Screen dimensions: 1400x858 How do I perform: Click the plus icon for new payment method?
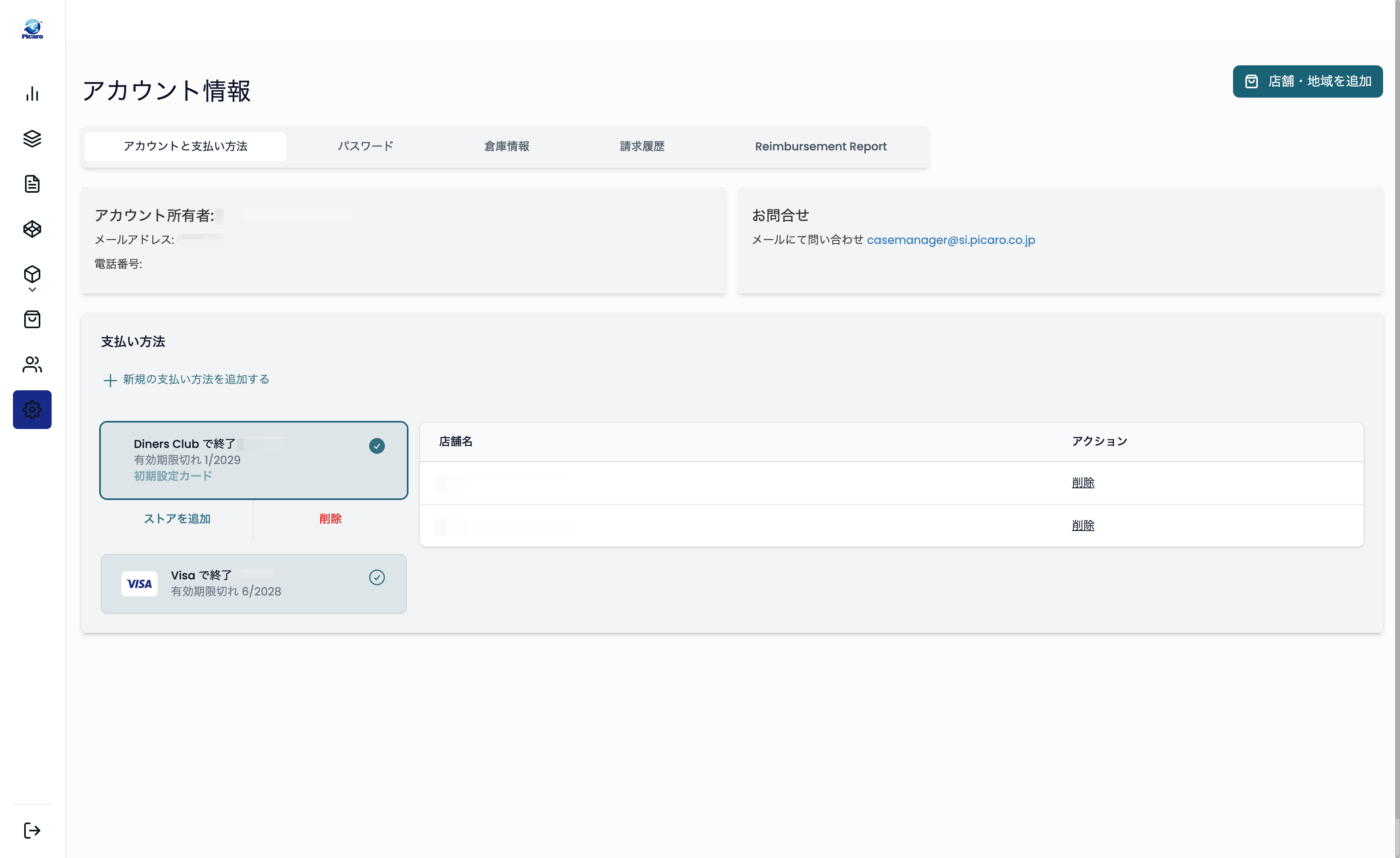[x=110, y=380]
